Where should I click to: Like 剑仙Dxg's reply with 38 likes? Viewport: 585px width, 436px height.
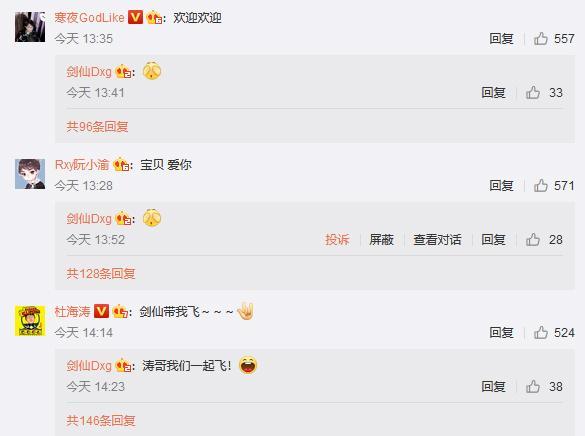[x=533, y=386]
